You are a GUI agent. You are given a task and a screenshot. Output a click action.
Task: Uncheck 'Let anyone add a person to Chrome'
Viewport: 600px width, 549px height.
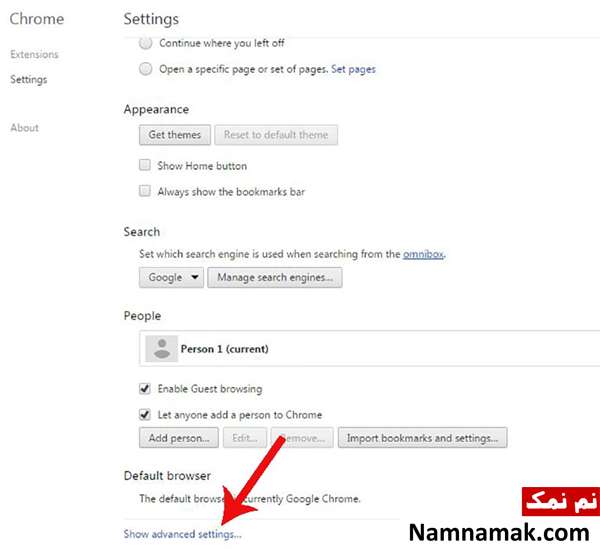[x=145, y=414]
